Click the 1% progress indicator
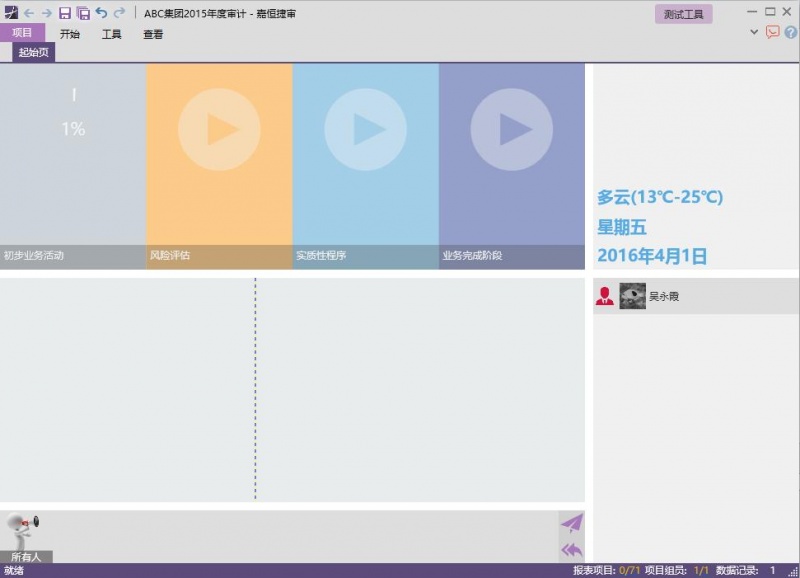The width and height of the screenshot is (800, 578). (x=73, y=129)
